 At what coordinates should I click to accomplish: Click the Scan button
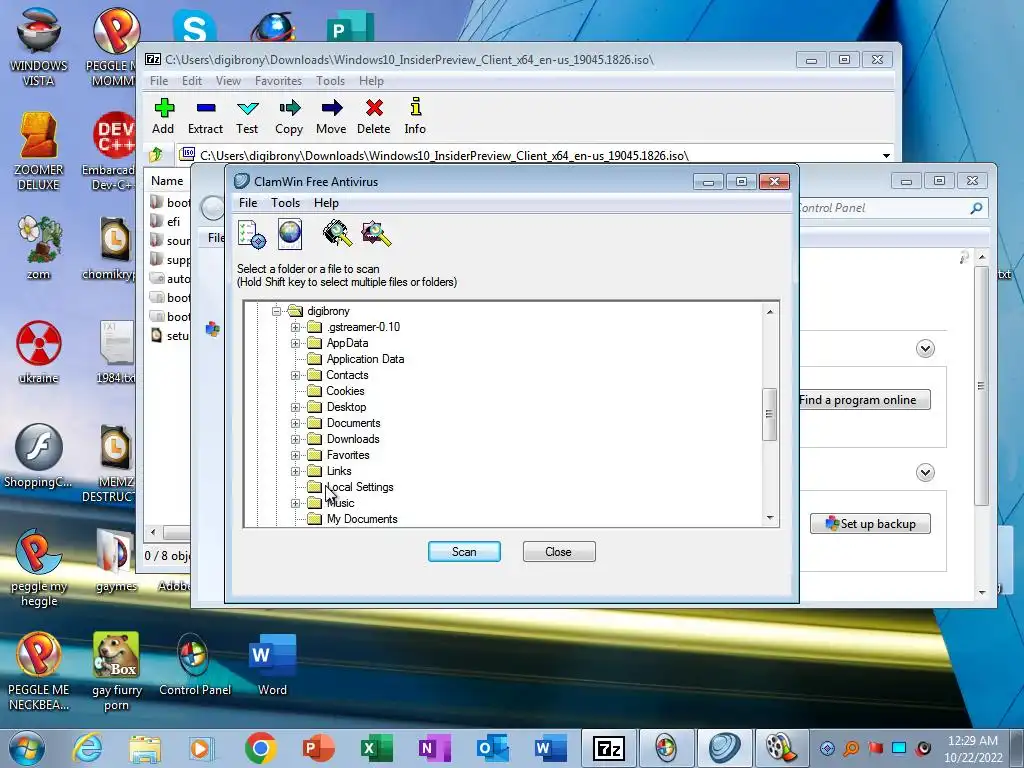click(464, 551)
